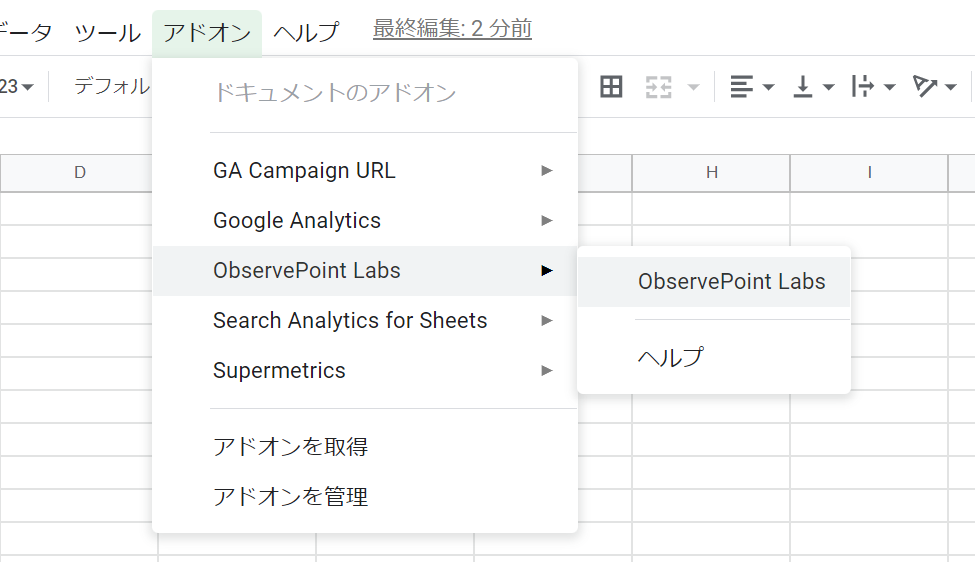Image resolution: width=975 pixels, height=562 pixels.
Task: Select column D header
Action: pyautogui.click(x=76, y=173)
